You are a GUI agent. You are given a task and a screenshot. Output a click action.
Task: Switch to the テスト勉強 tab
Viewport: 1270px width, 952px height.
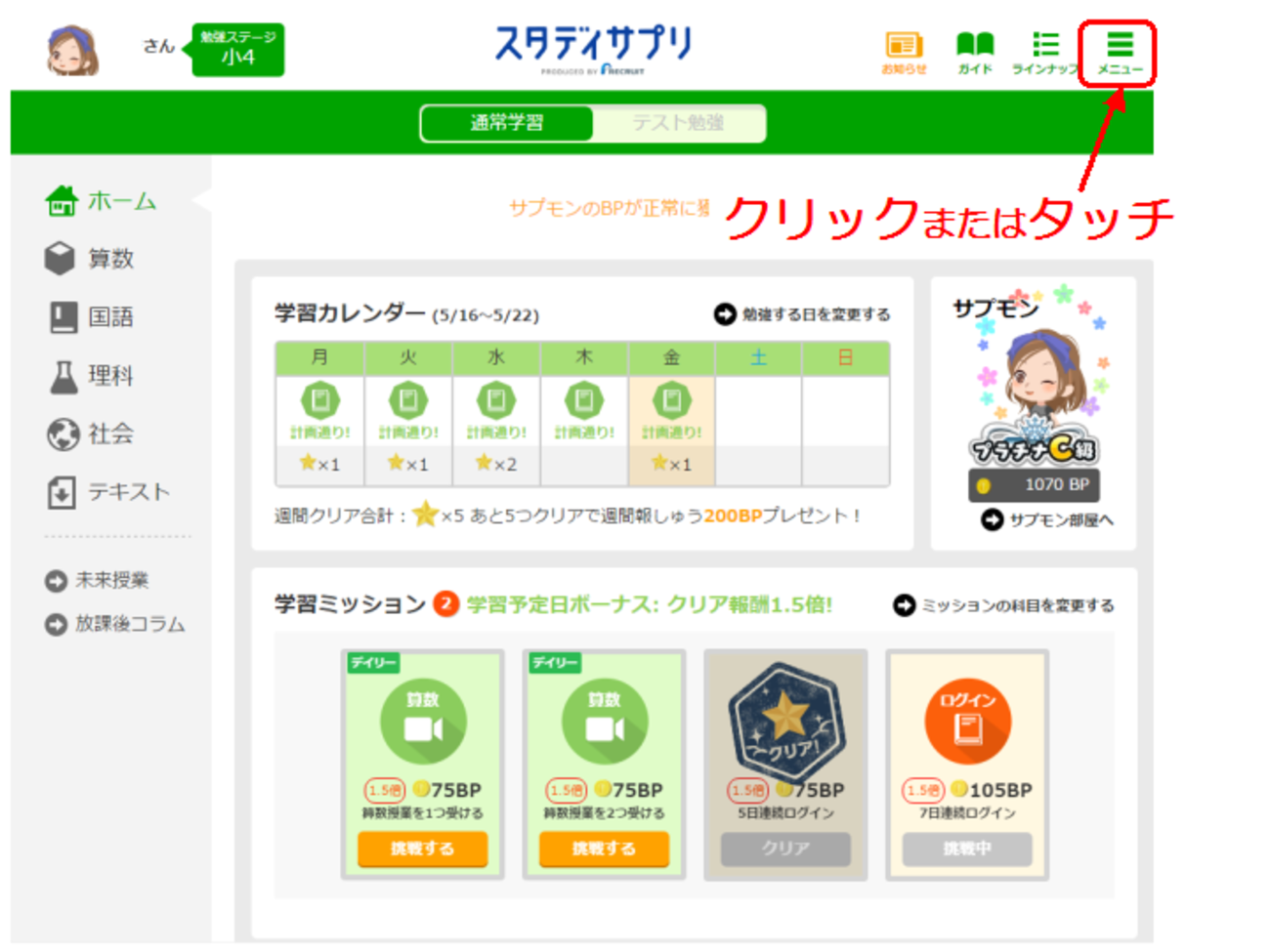click(x=677, y=123)
